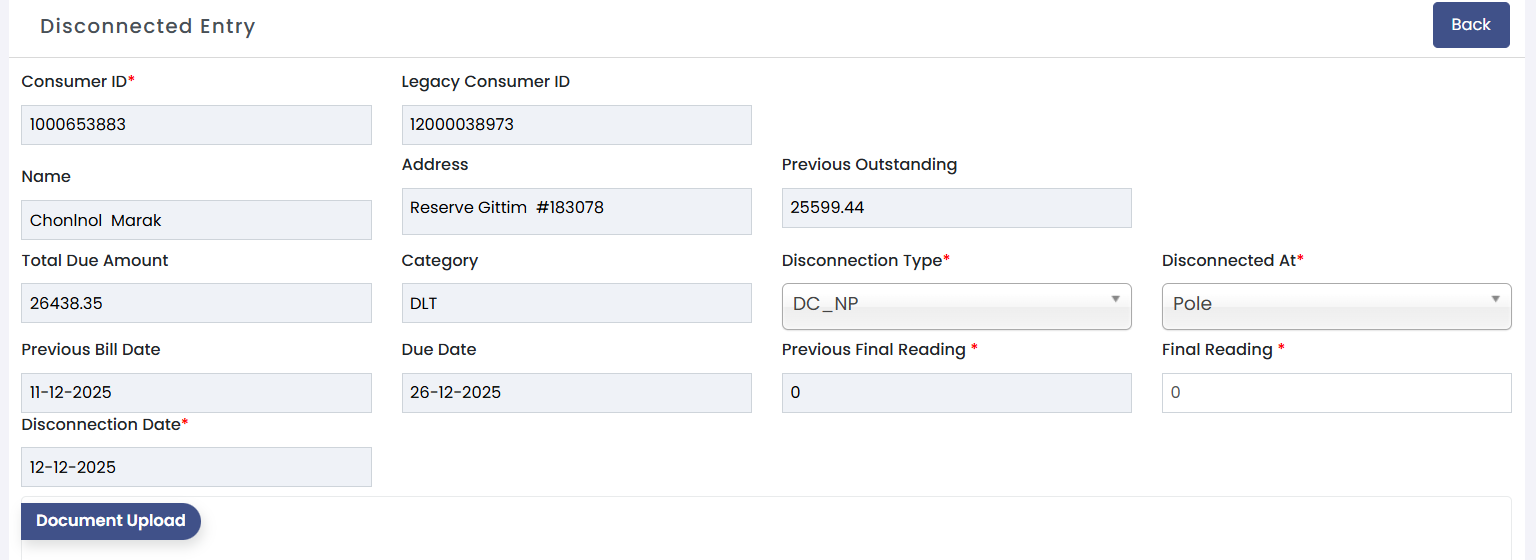The image size is (1536, 560).
Task: Select the Due Date field
Action: [x=576, y=393]
